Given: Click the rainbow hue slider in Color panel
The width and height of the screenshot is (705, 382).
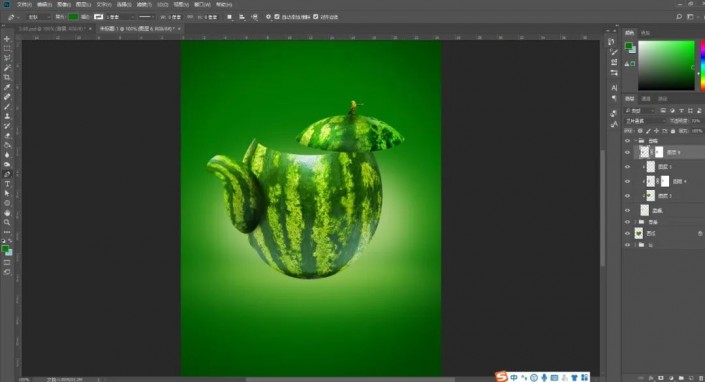Looking at the screenshot, I should 702,66.
